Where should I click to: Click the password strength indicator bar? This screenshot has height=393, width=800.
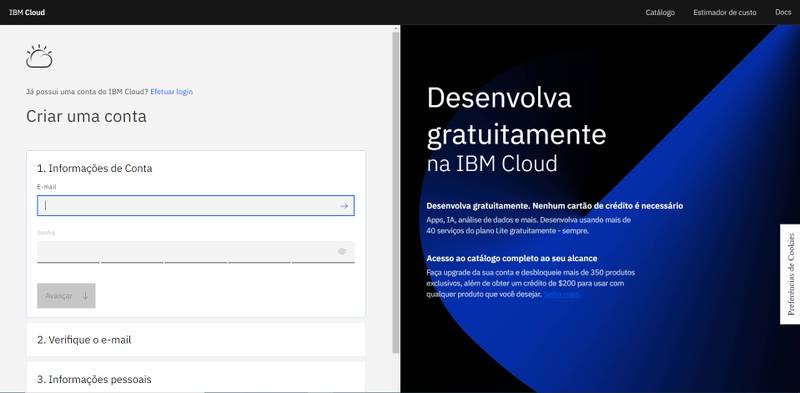(x=195, y=262)
